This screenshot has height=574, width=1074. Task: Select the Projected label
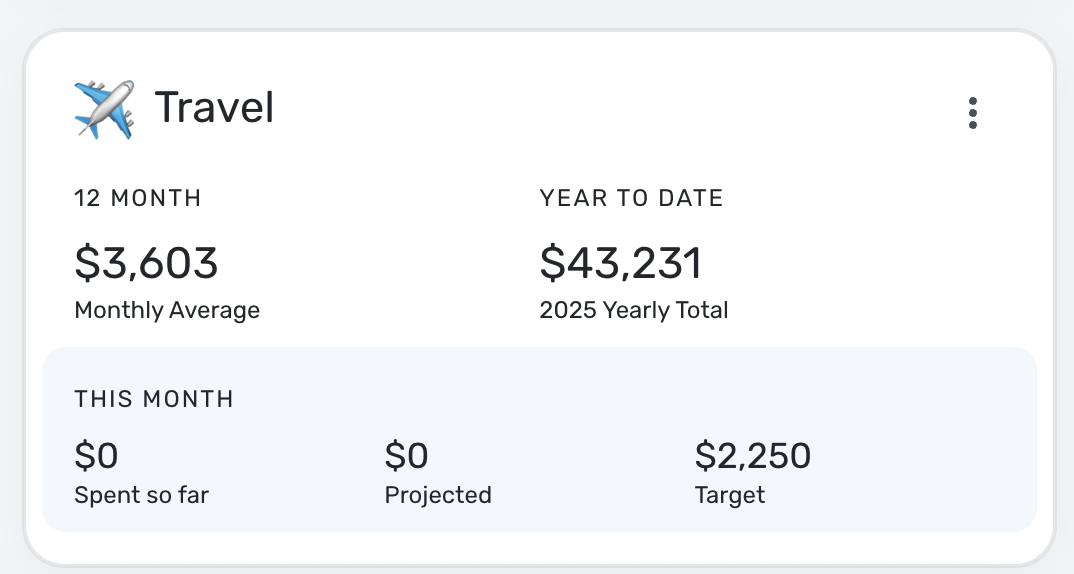[438, 495]
